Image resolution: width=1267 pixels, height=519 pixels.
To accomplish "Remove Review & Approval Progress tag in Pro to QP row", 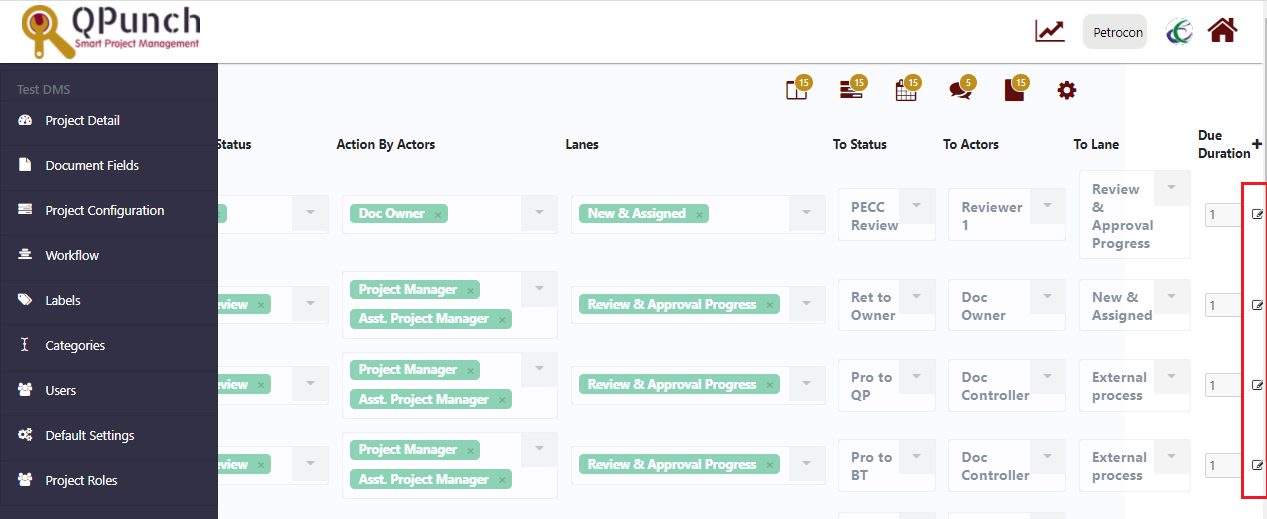I will (x=769, y=385).
